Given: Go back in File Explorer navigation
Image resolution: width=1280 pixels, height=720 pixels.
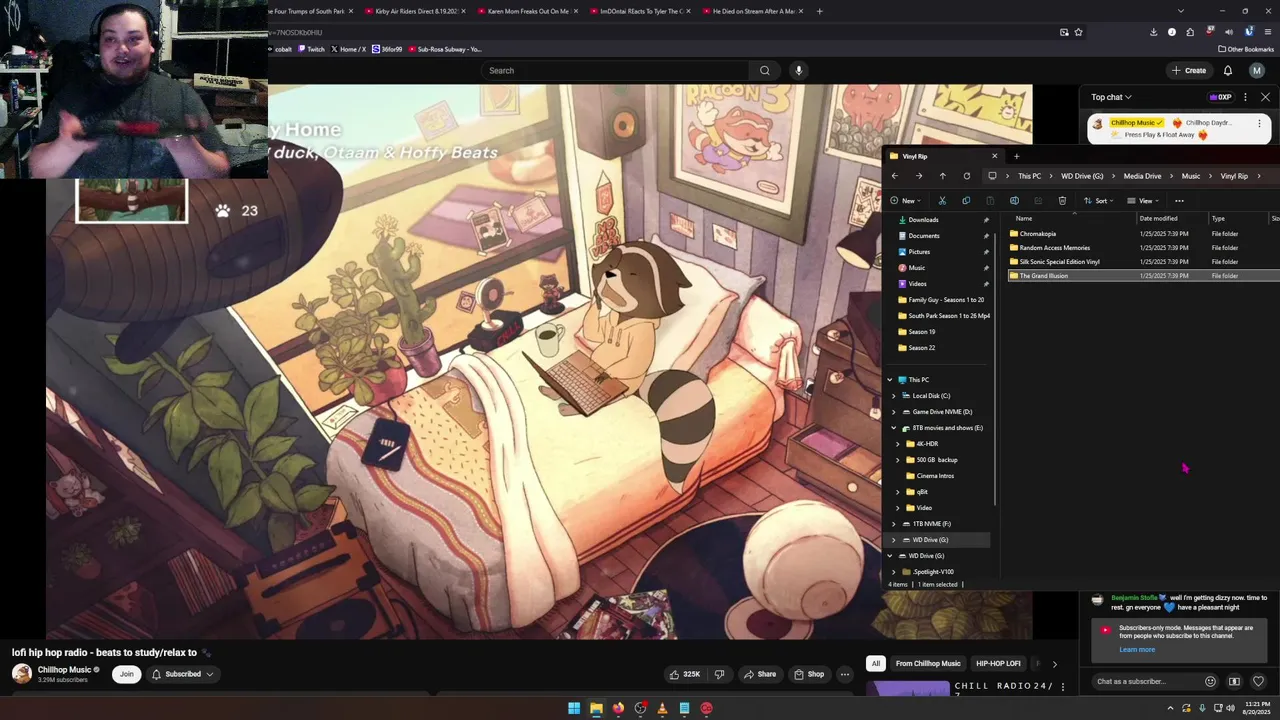Looking at the screenshot, I should coord(895,176).
